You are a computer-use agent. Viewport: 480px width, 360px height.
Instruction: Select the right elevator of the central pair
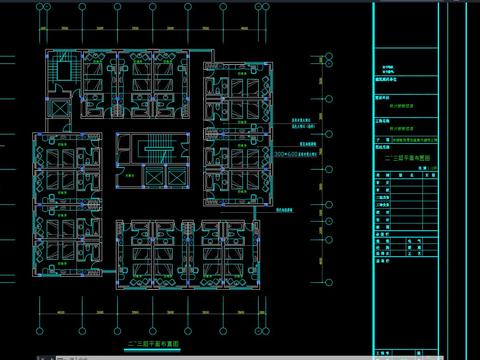(x=176, y=176)
